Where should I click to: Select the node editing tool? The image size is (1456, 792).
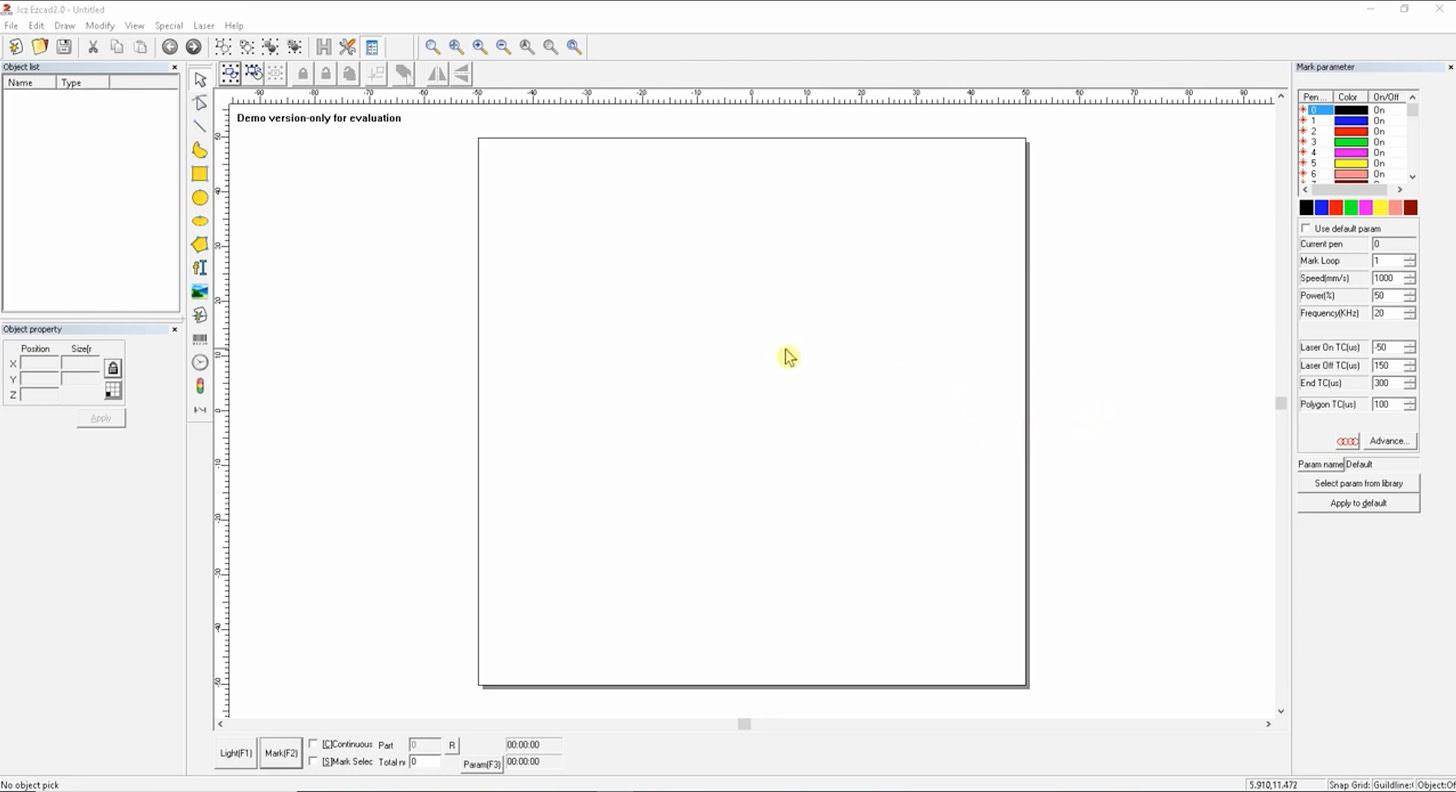coord(199,102)
